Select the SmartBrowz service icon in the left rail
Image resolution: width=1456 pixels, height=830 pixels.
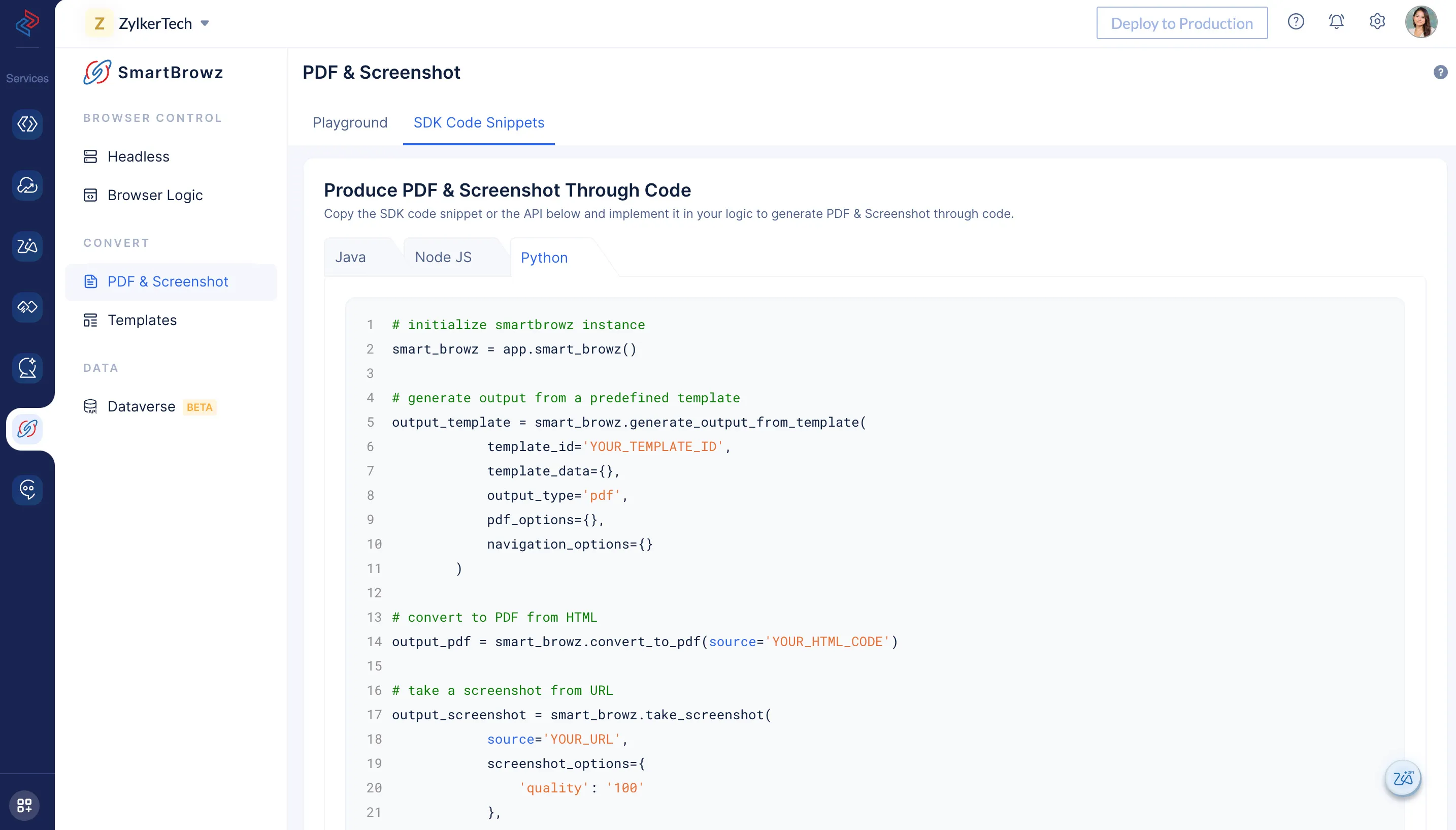[27, 429]
